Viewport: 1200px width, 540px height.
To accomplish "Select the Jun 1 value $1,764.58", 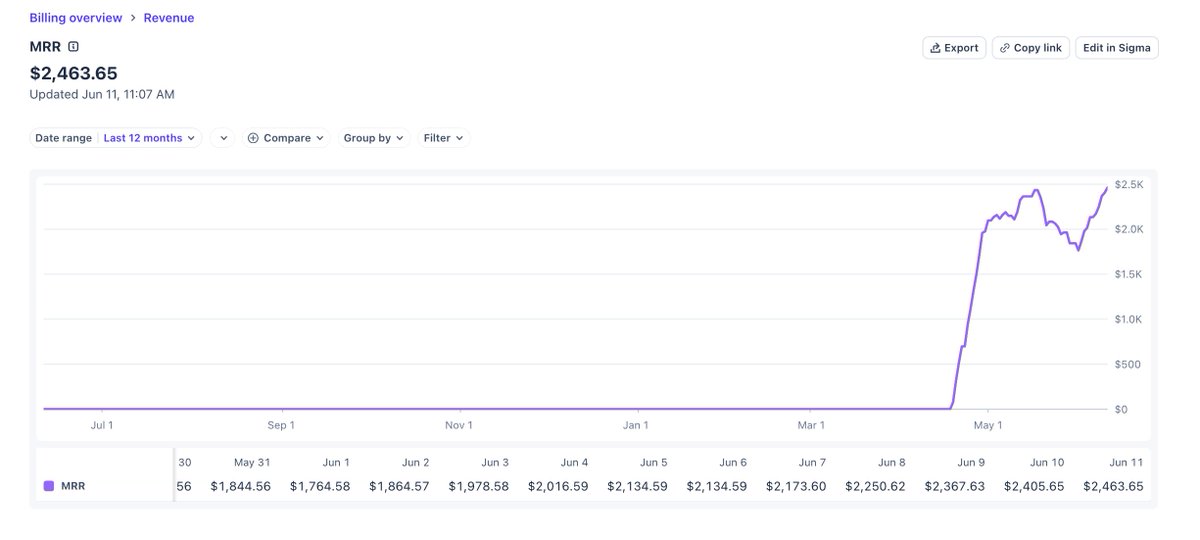I will click(x=320, y=487).
